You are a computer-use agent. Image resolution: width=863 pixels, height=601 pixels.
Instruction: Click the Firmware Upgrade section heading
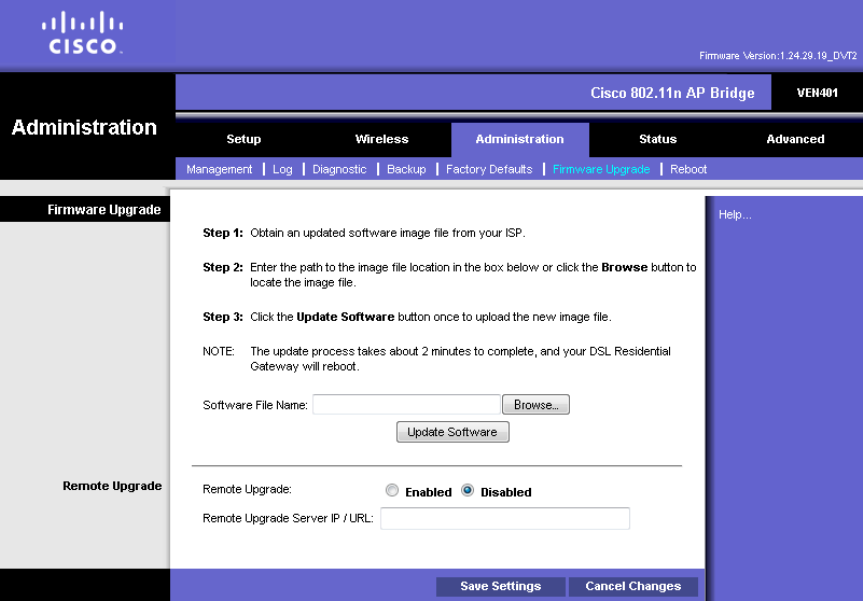104,210
